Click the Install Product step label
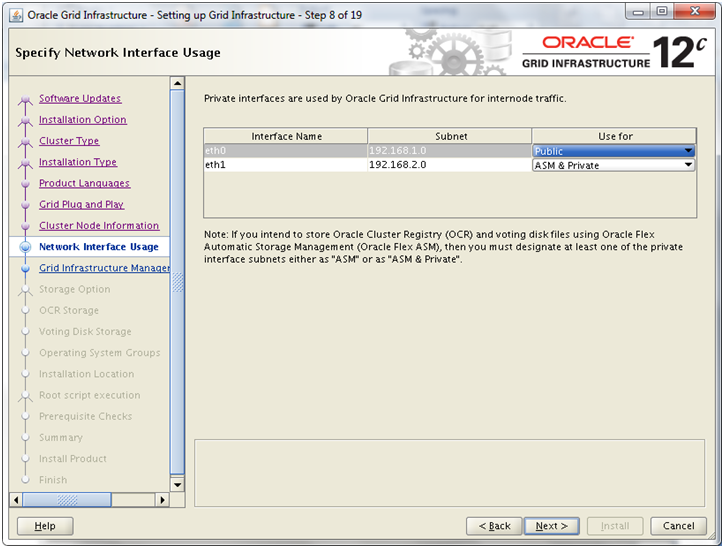This screenshot has height=548, width=724. pyautogui.click(x=73, y=459)
